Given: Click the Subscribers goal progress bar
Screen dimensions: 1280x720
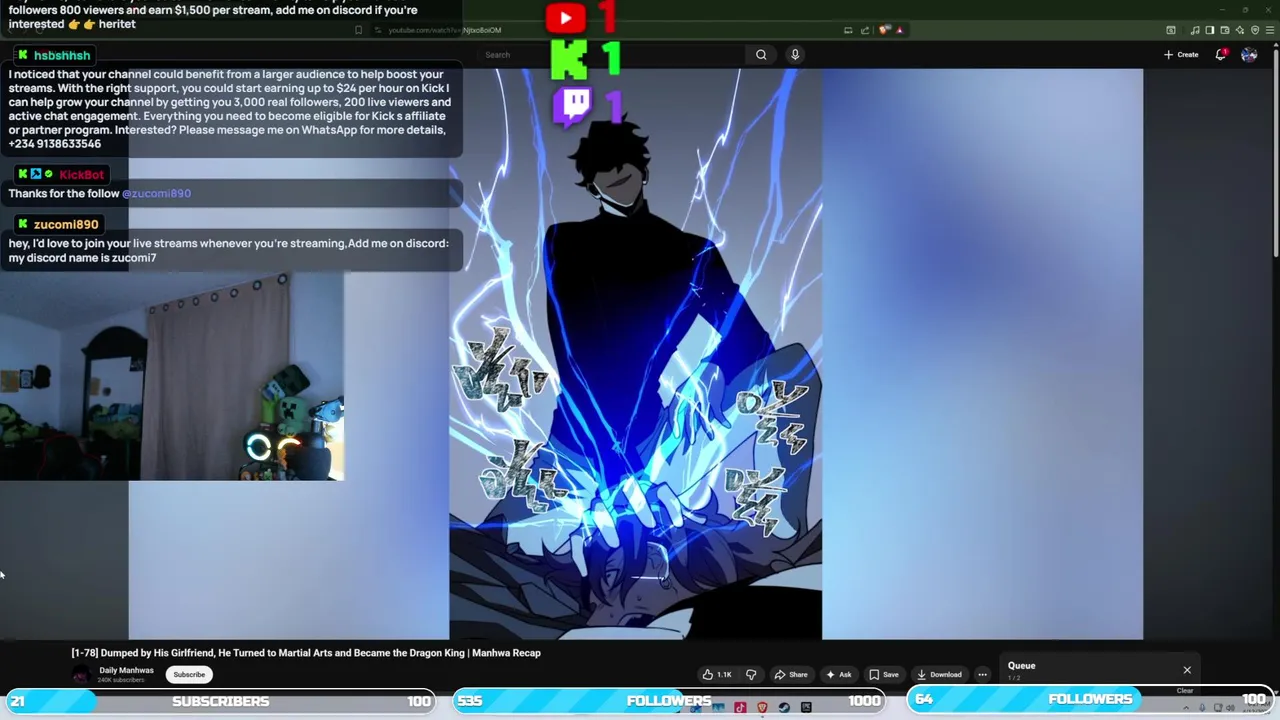Looking at the screenshot, I should (x=220, y=701).
